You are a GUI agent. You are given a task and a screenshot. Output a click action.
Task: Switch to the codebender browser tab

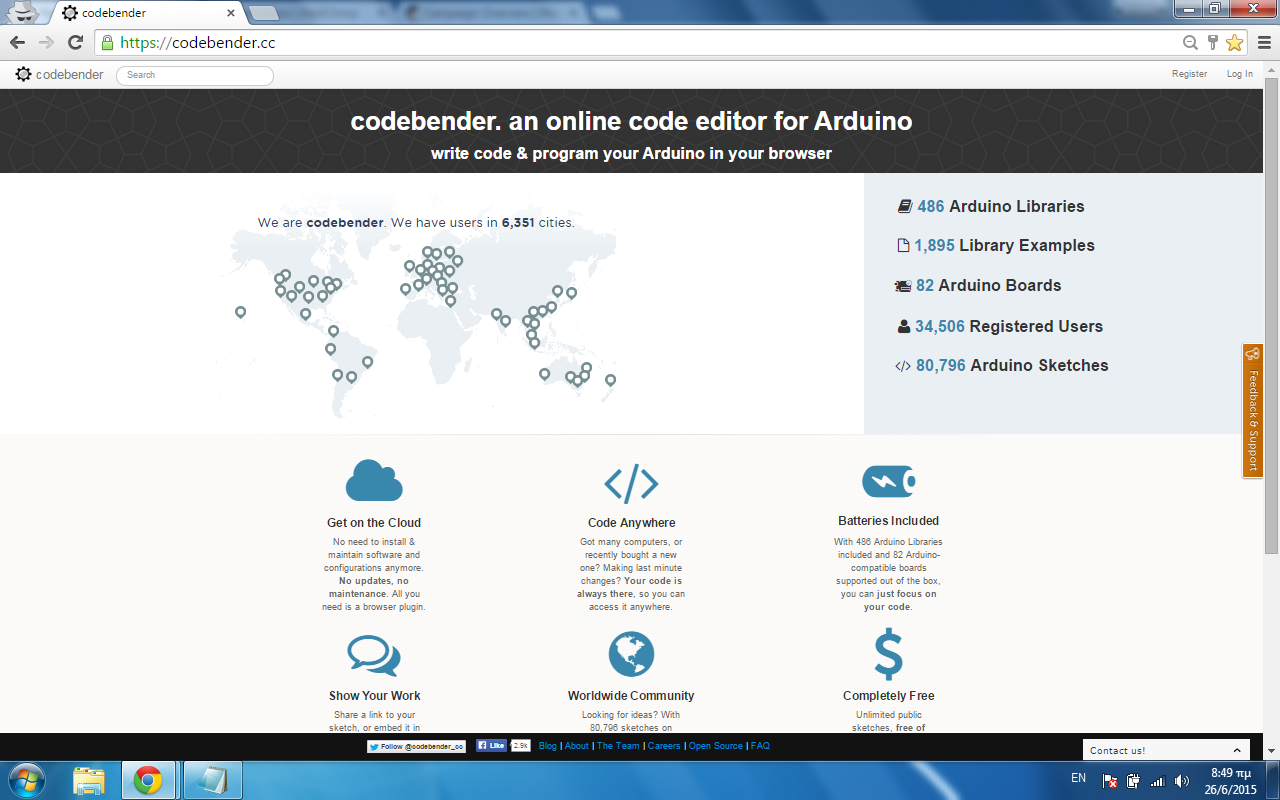pyautogui.click(x=148, y=13)
